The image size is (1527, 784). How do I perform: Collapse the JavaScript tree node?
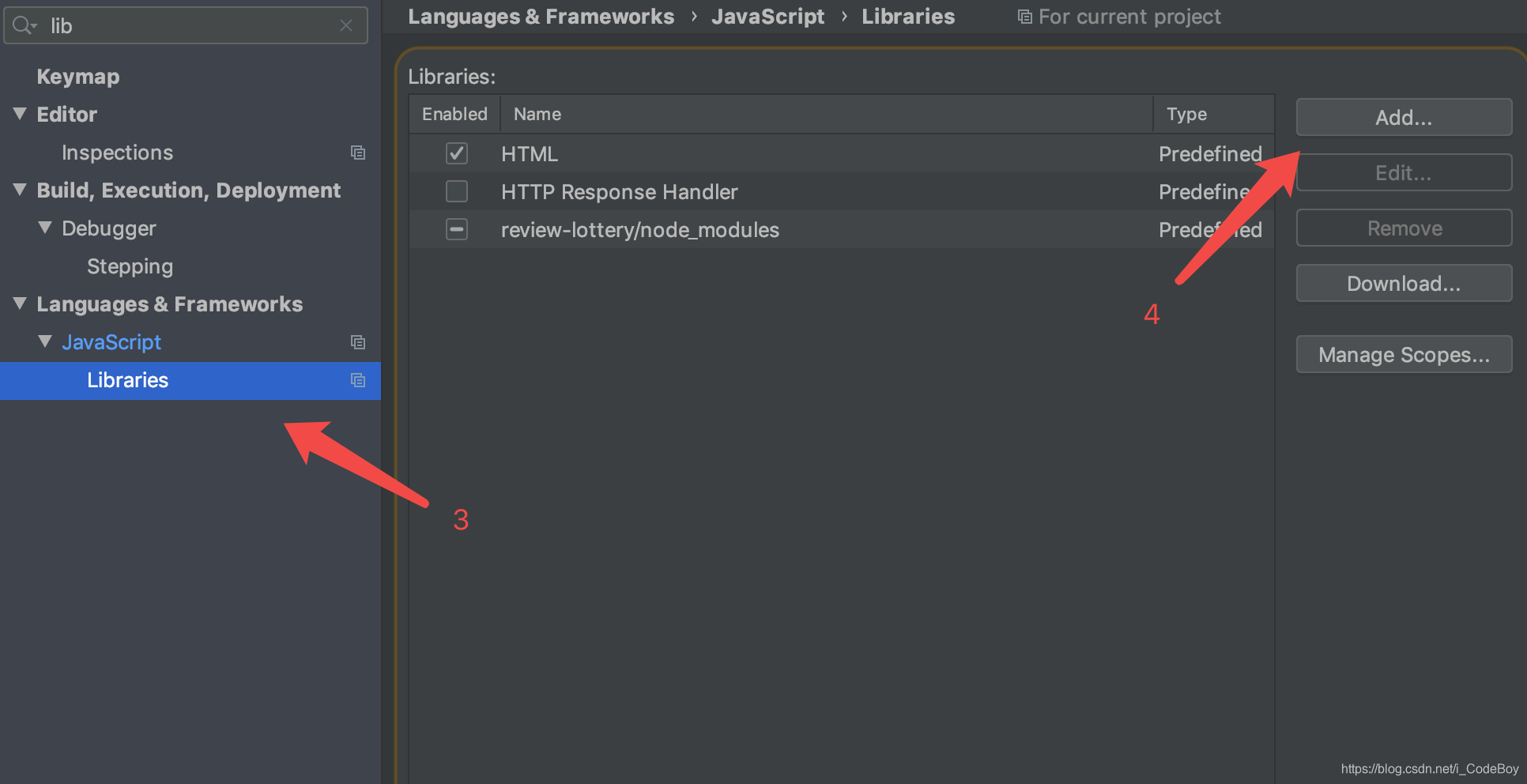pyautogui.click(x=46, y=341)
